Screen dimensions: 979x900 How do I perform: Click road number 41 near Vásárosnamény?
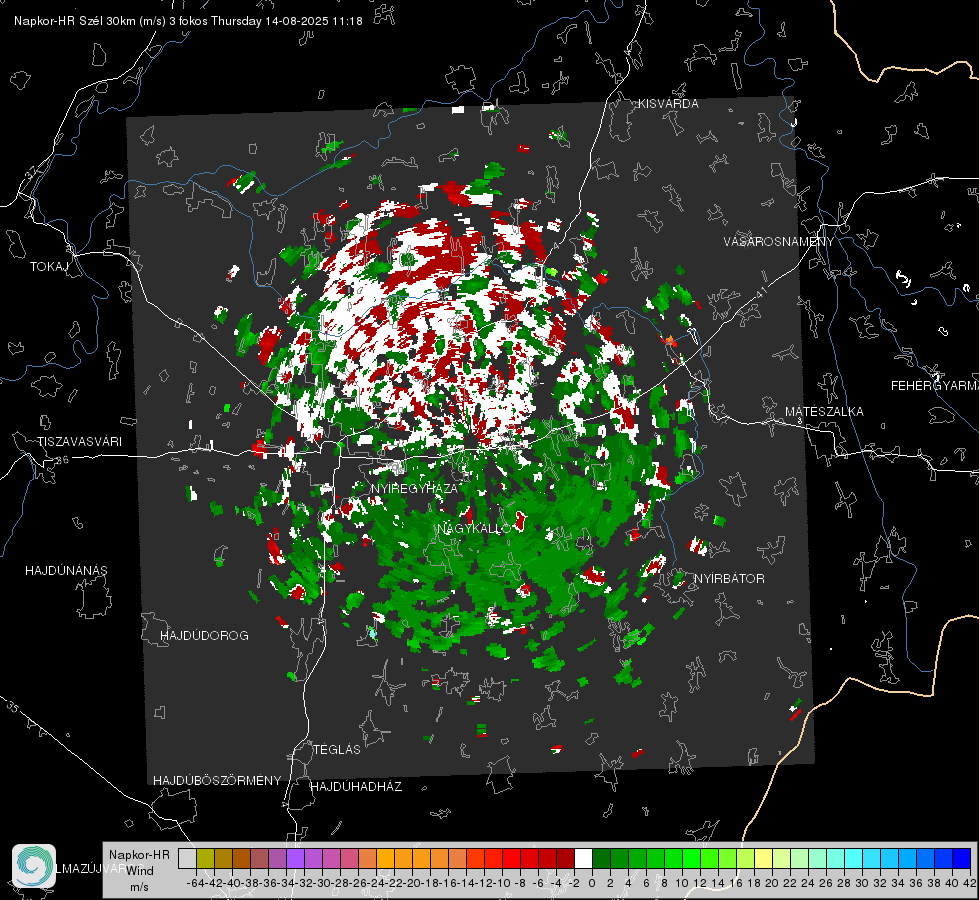tap(761, 291)
